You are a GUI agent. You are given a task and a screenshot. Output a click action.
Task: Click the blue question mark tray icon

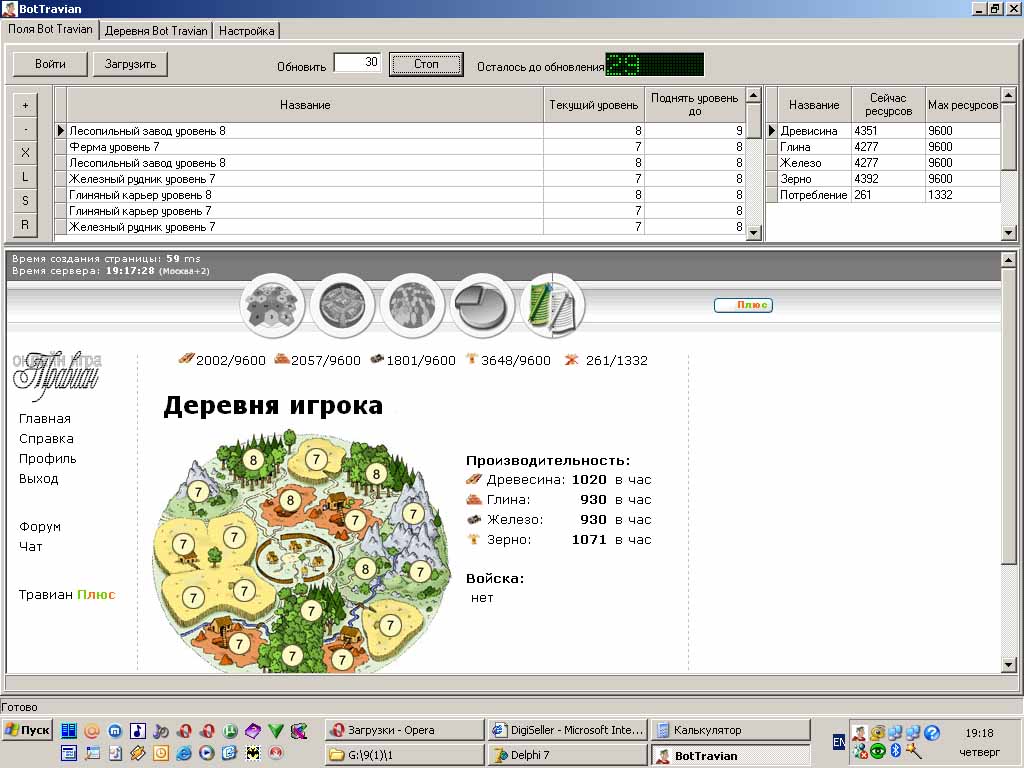(x=932, y=732)
